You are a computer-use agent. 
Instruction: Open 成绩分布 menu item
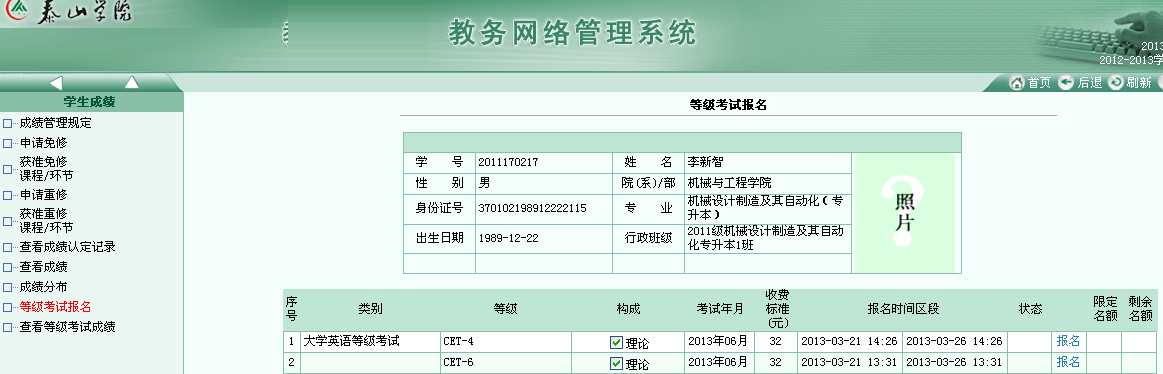coord(43,286)
